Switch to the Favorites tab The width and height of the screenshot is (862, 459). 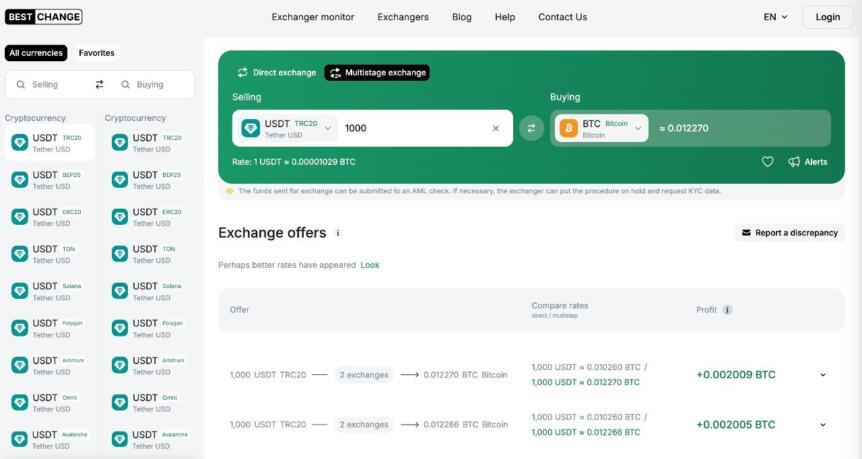click(x=97, y=53)
